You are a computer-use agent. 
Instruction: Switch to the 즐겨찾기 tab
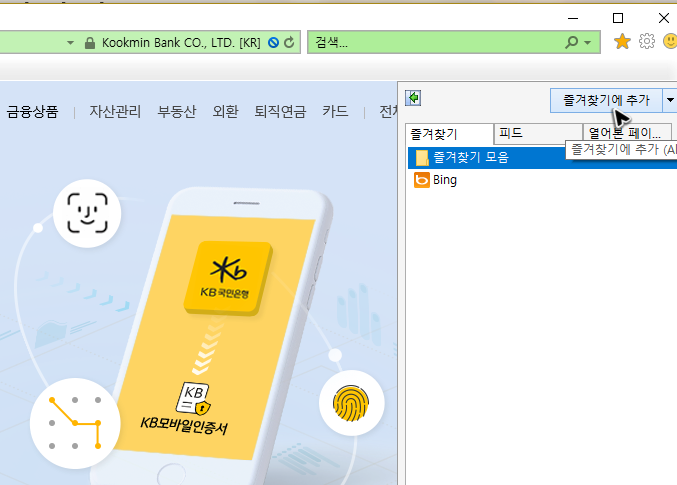(449, 134)
